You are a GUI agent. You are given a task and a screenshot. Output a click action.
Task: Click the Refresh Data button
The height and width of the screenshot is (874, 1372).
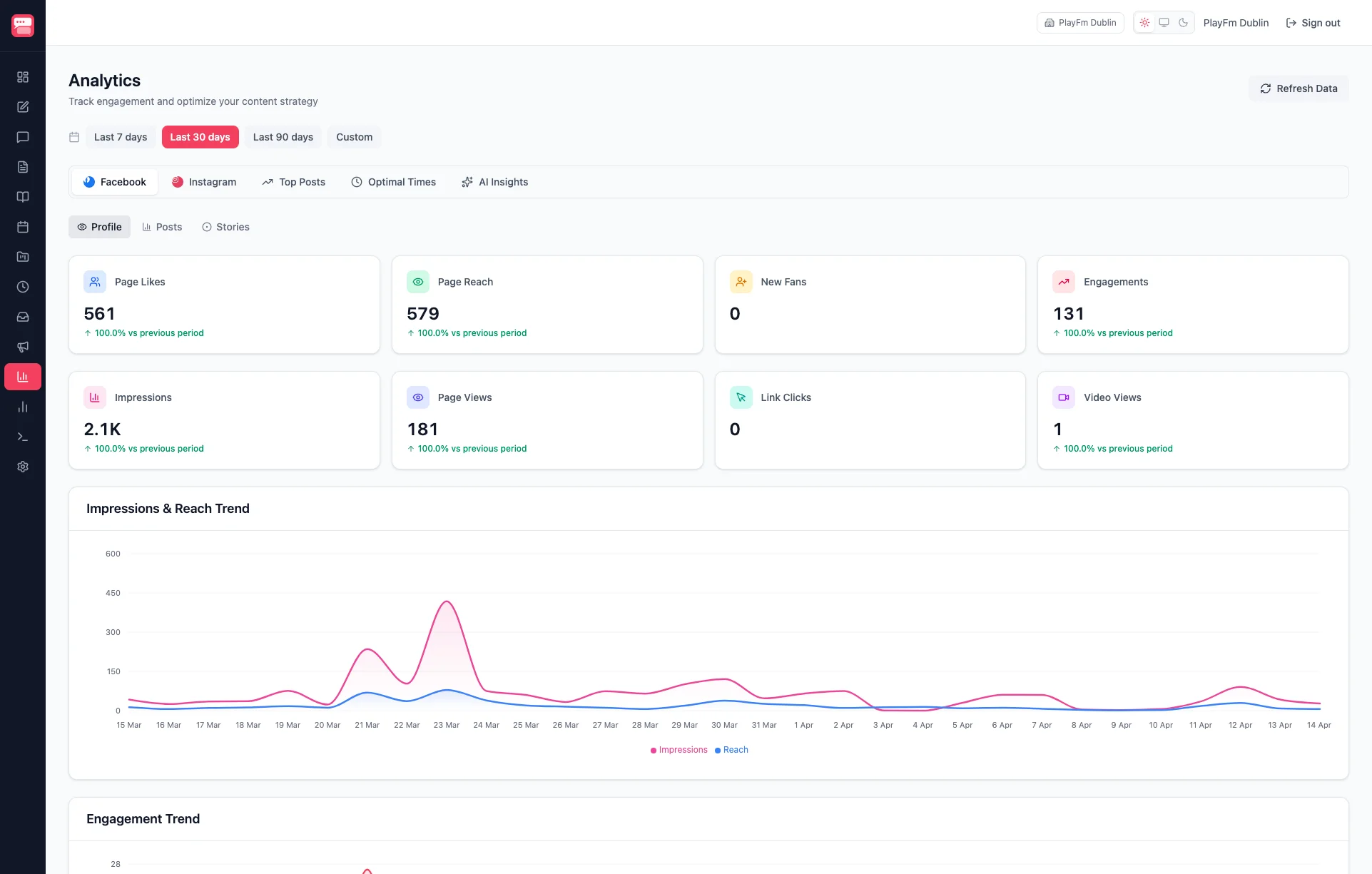pos(1298,88)
